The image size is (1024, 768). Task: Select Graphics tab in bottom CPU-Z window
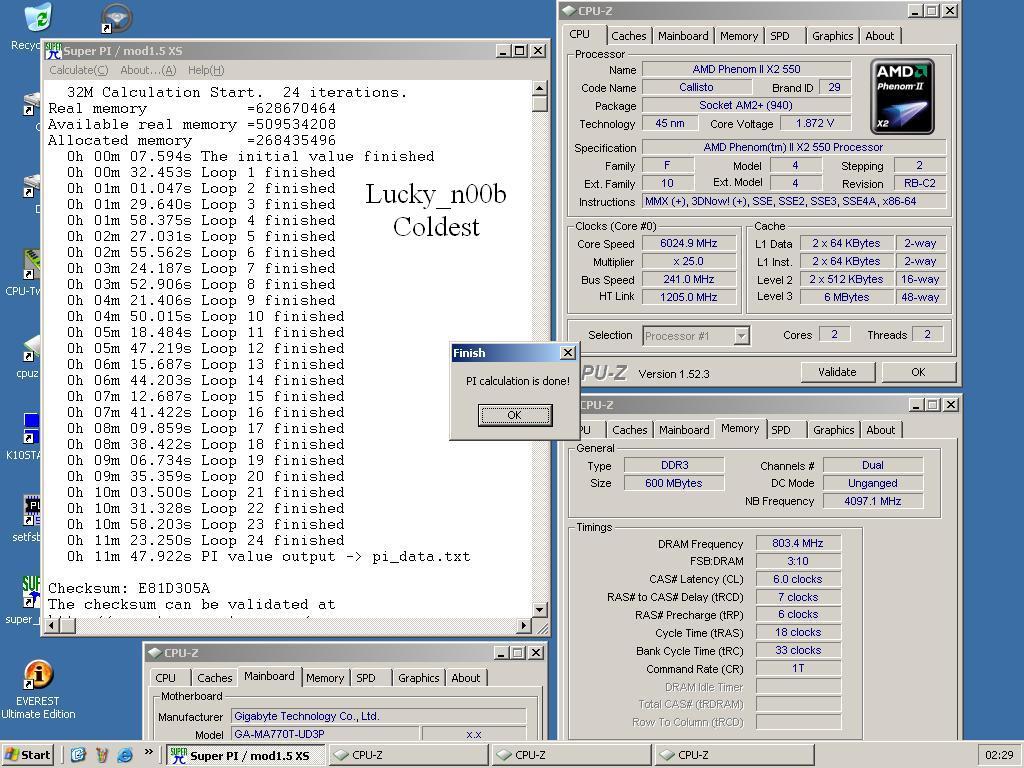point(419,678)
